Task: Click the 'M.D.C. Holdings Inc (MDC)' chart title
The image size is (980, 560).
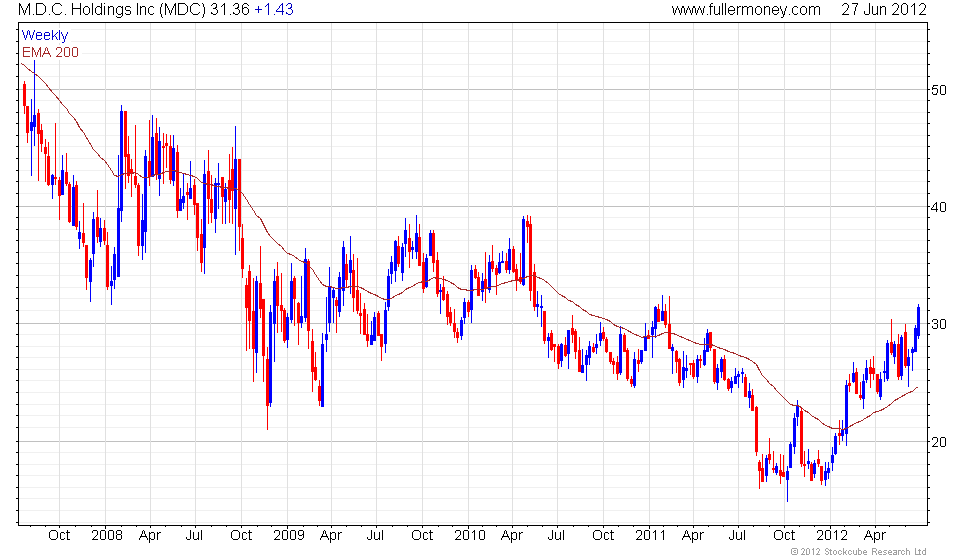Action: coord(112,10)
